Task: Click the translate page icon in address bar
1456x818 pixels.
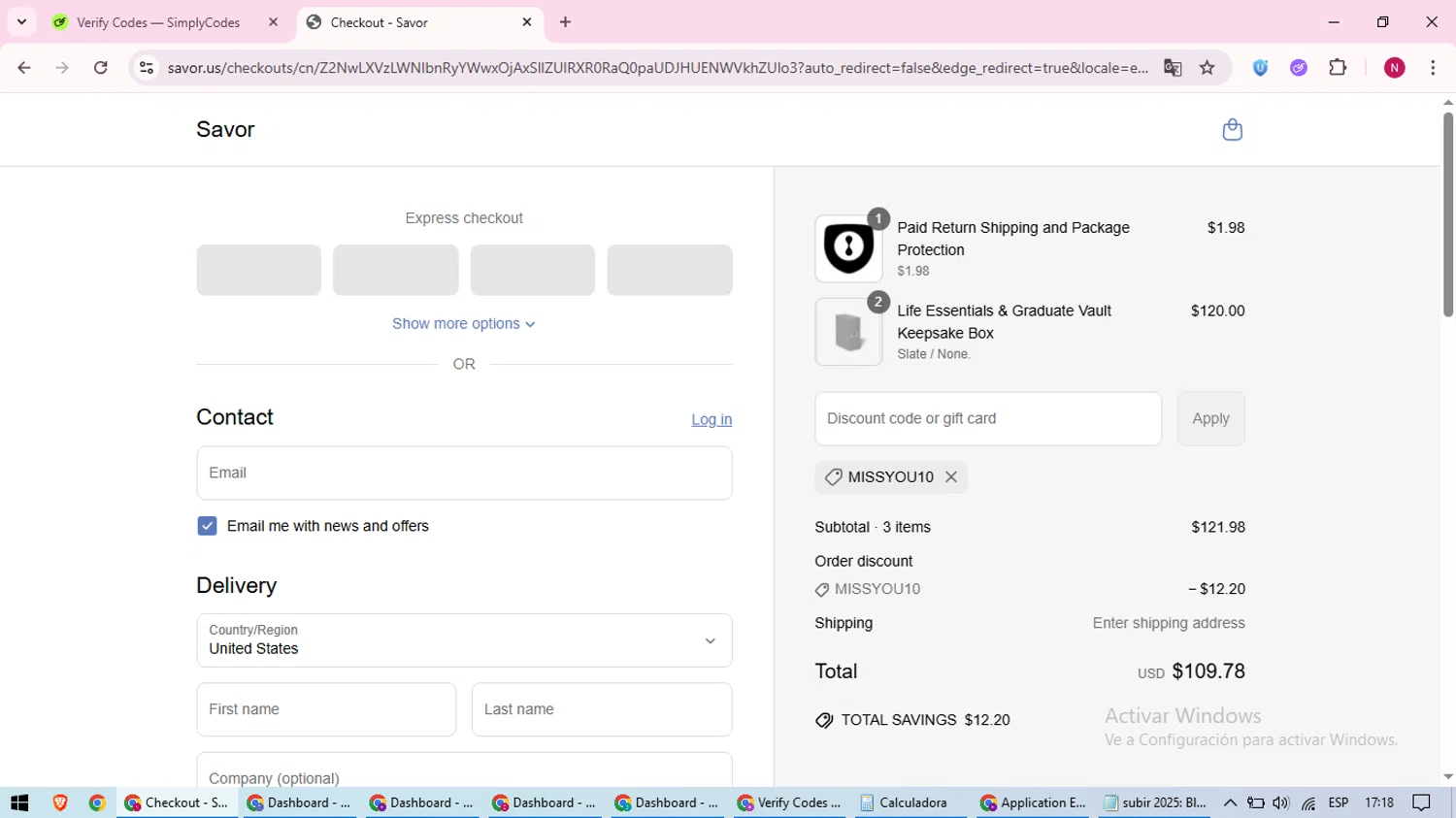Action: (x=1173, y=68)
